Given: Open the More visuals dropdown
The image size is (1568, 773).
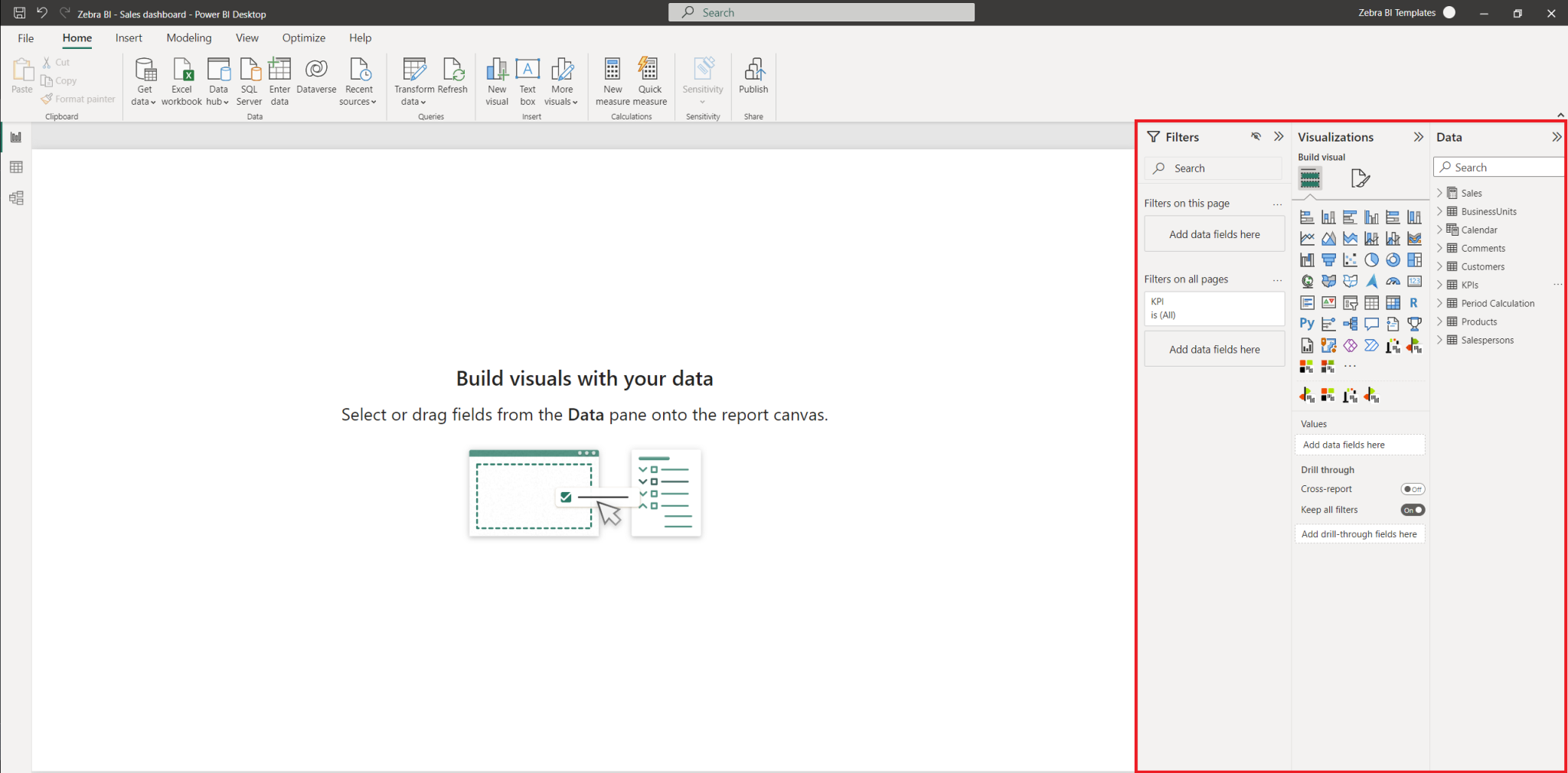Looking at the screenshot, I should [562, 82].
